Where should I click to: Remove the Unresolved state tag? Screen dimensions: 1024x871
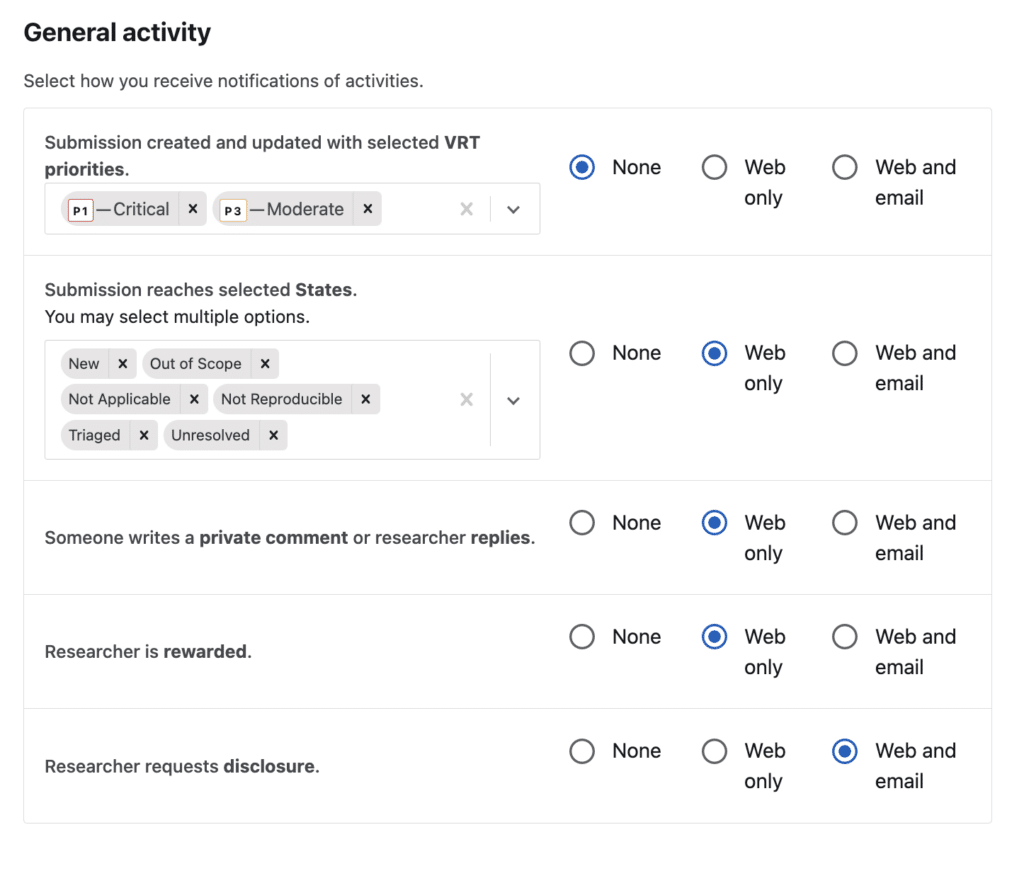pyautogui.click(x=273, y=435)
